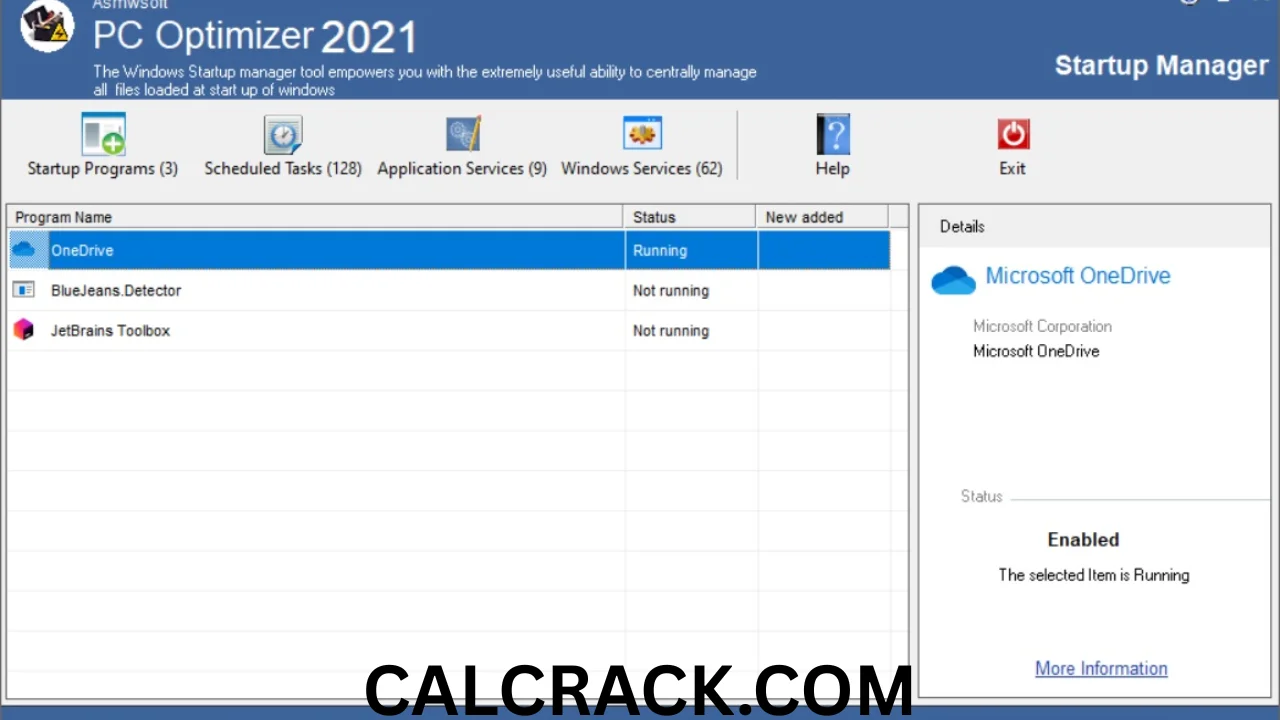Click 'The selected Item is Running' text
This screenshot has height=720, width=1280.
click(1094, 575)
